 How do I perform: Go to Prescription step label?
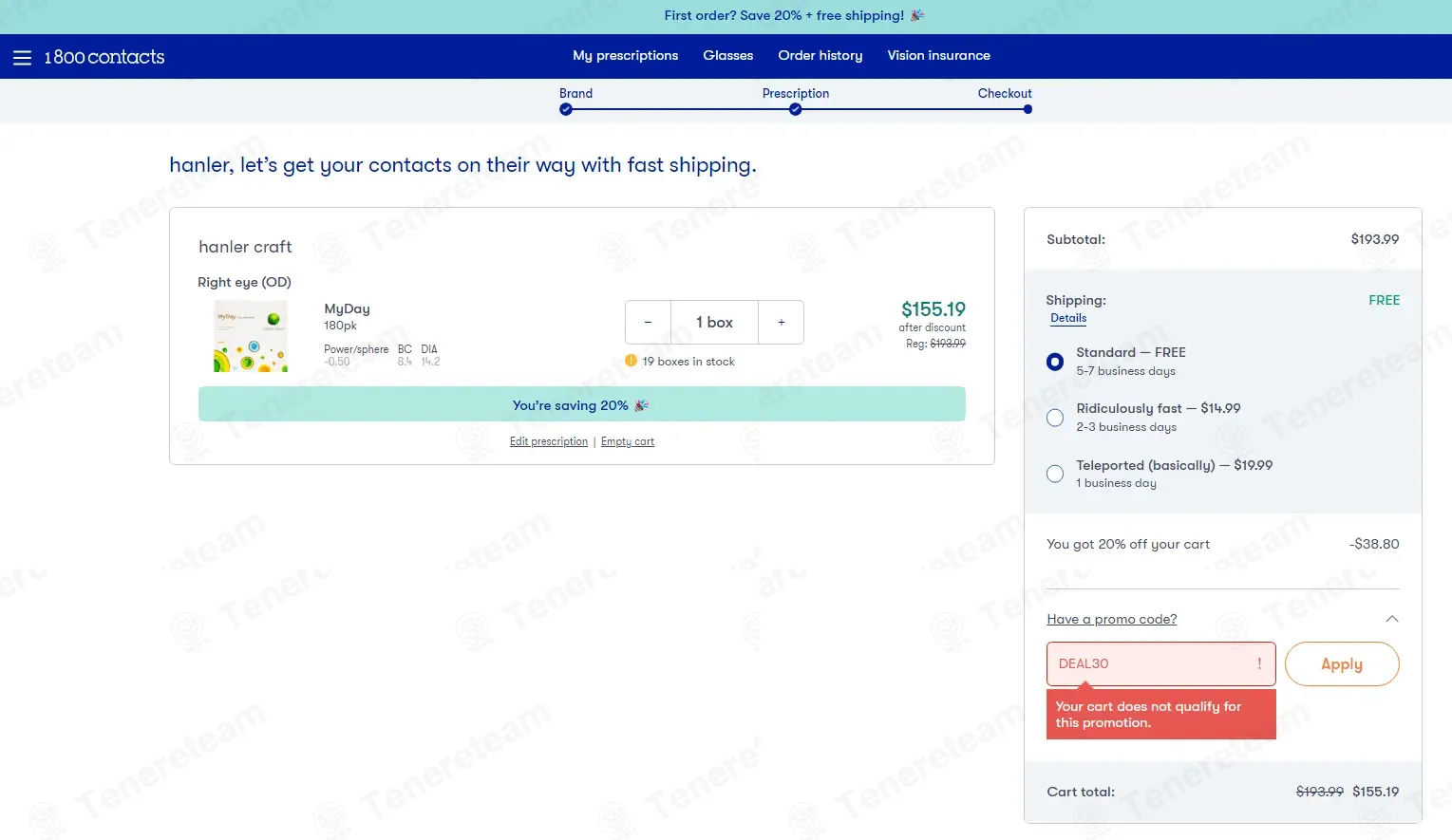point(796,93)
